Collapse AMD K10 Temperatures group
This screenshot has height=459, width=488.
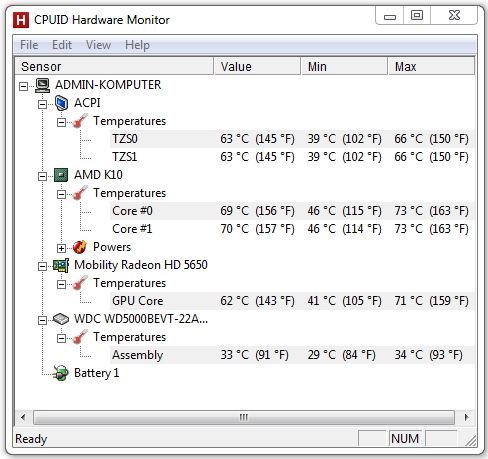pyautogui.click(x=61, y=195)
